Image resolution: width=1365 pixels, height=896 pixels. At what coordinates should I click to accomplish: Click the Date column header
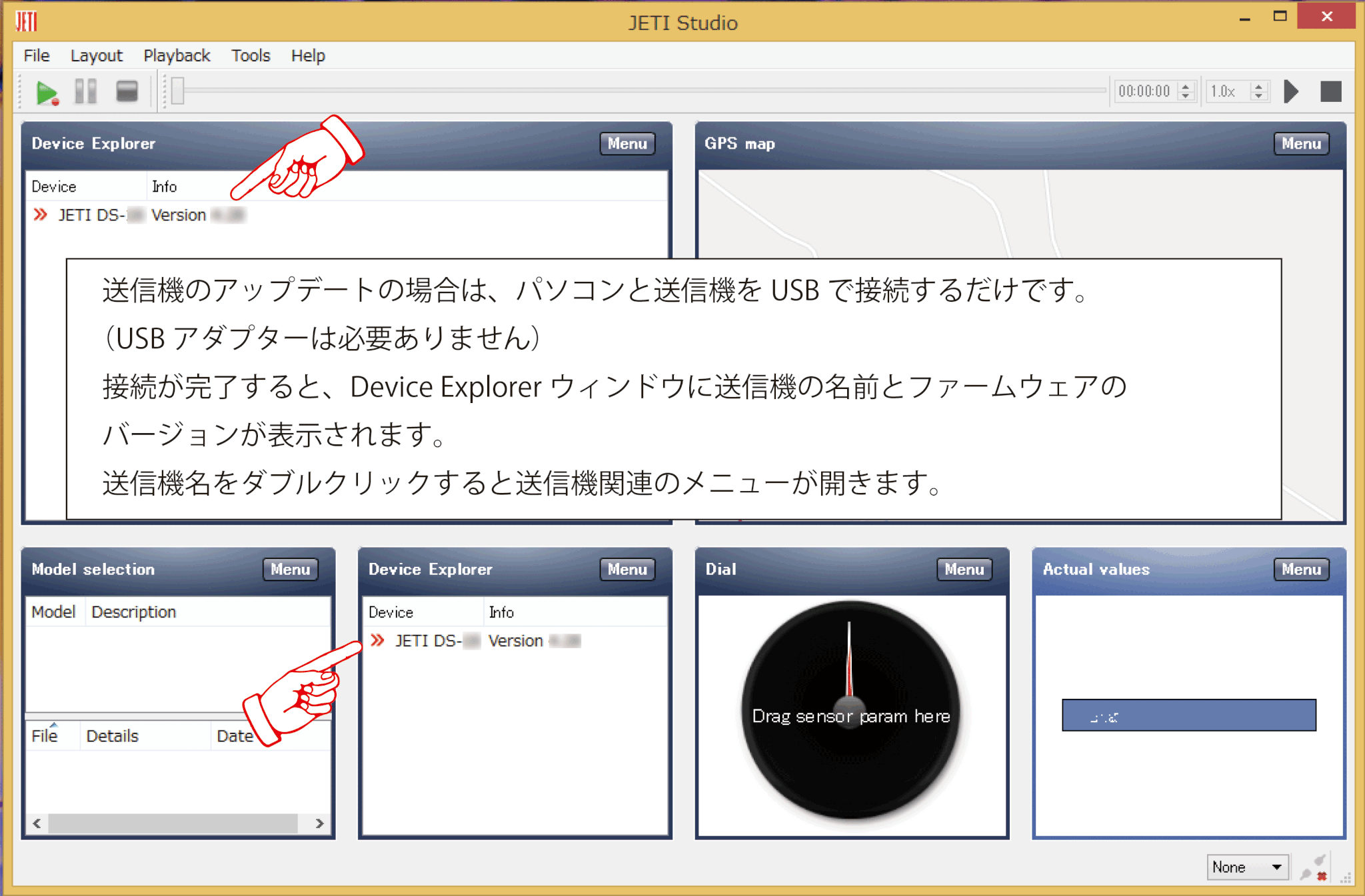pos(235,735)
